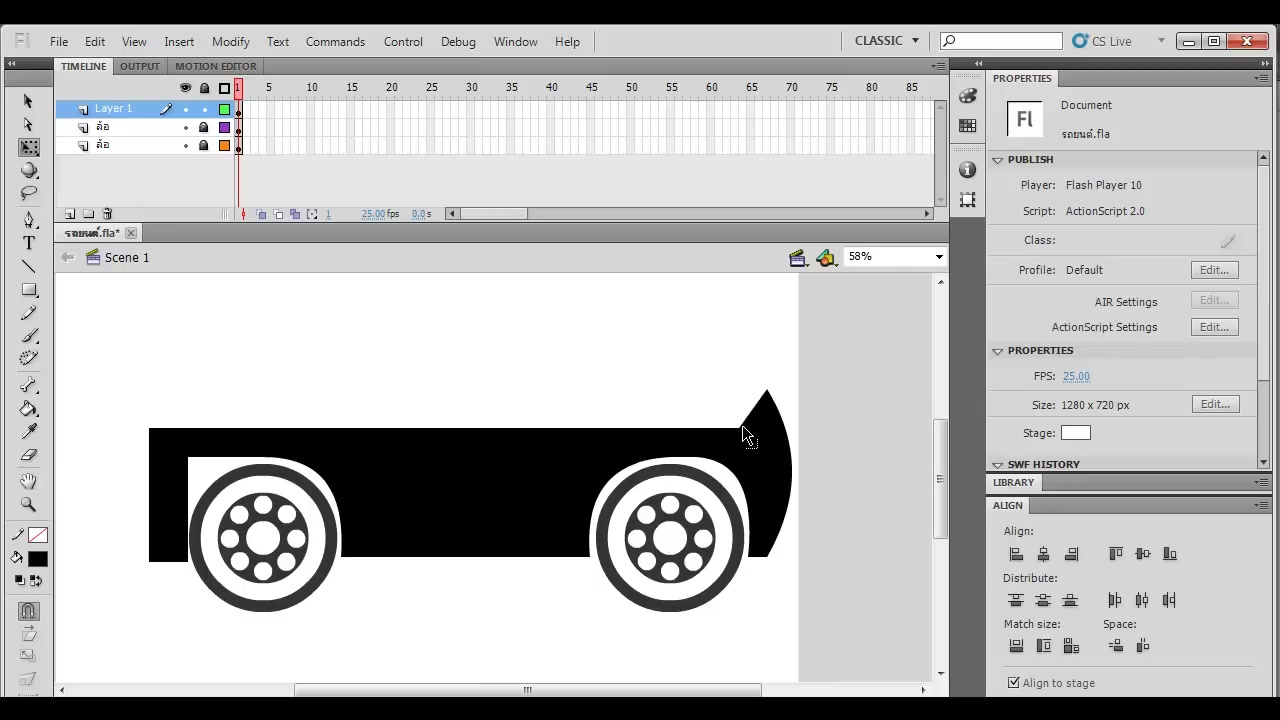The width and height of the screenshot is (1280, 720).
Task: Select the Paint Bucket tool
Action: [x=28, y=409]
